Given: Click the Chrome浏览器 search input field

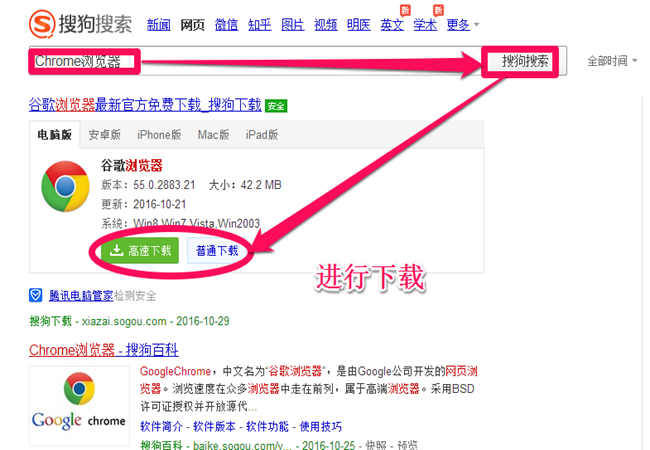Looking at the screenshot, I should click(255, 61).
